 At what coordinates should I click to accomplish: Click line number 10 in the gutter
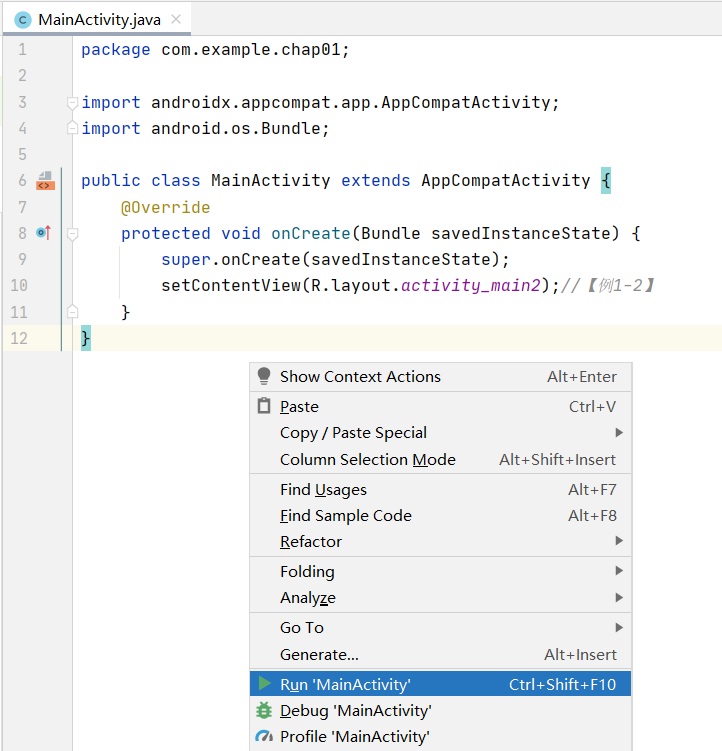(20, 286)
